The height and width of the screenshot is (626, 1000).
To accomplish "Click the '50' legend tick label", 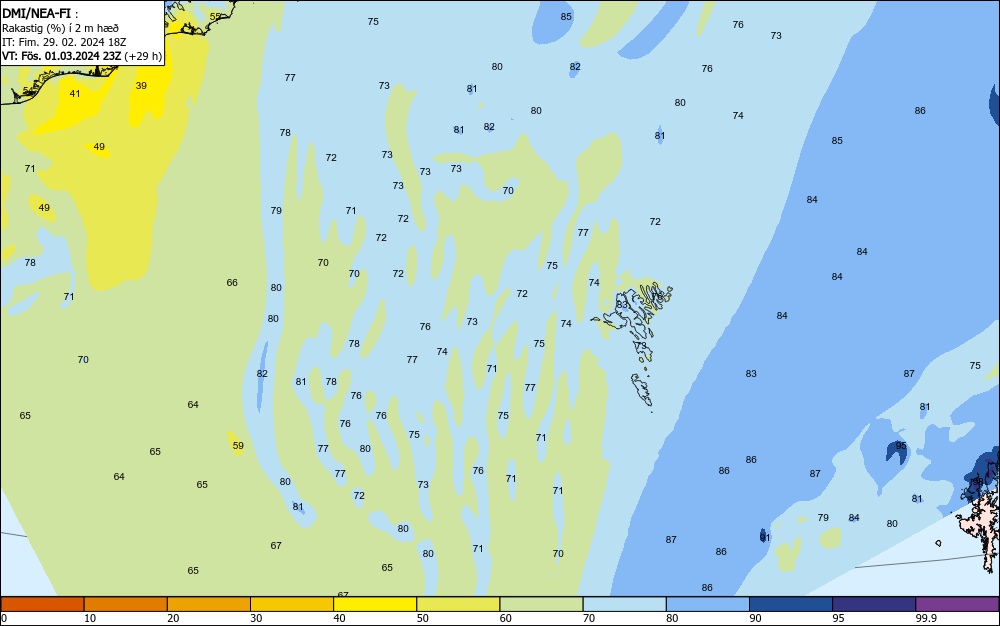I will coord(422,618).
